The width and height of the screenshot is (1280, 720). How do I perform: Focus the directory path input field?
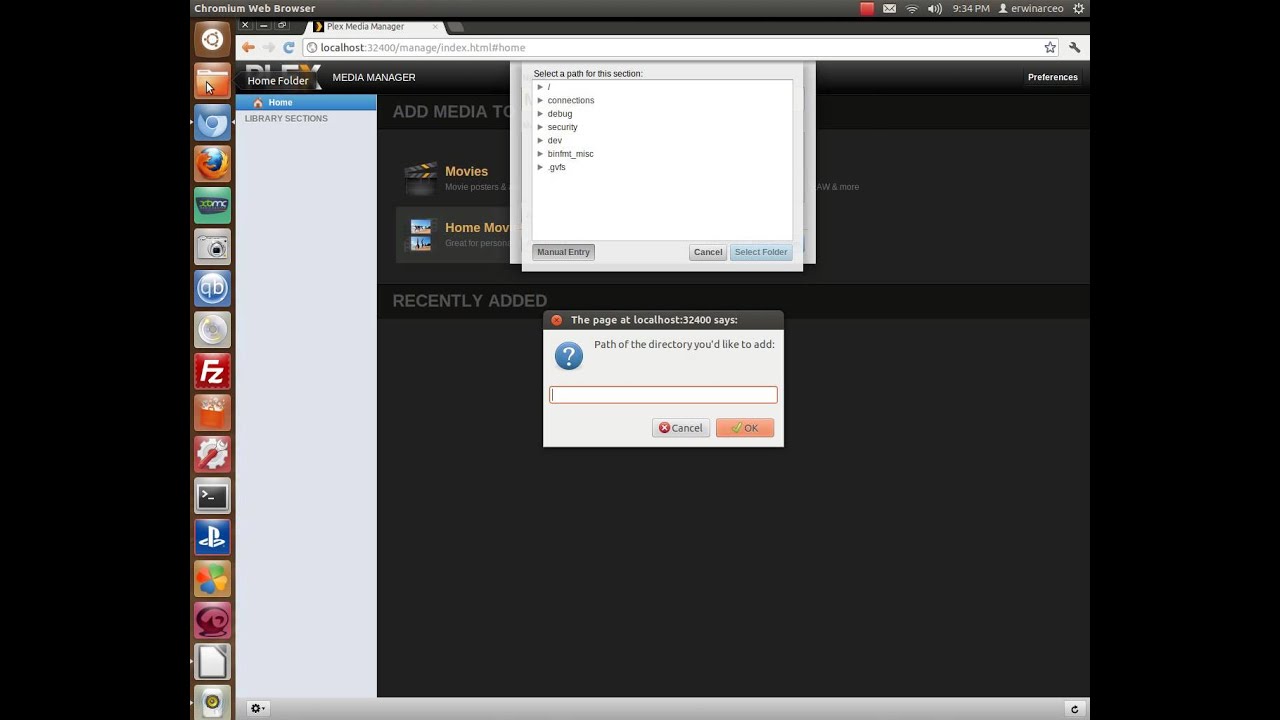663,395
